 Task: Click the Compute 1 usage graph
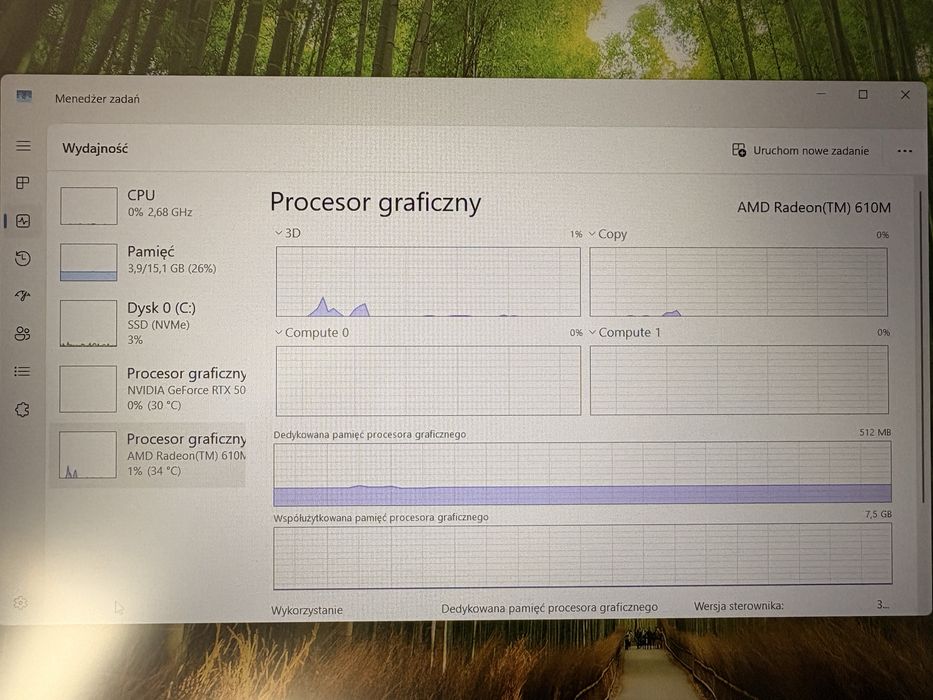(x=739, y=380)
